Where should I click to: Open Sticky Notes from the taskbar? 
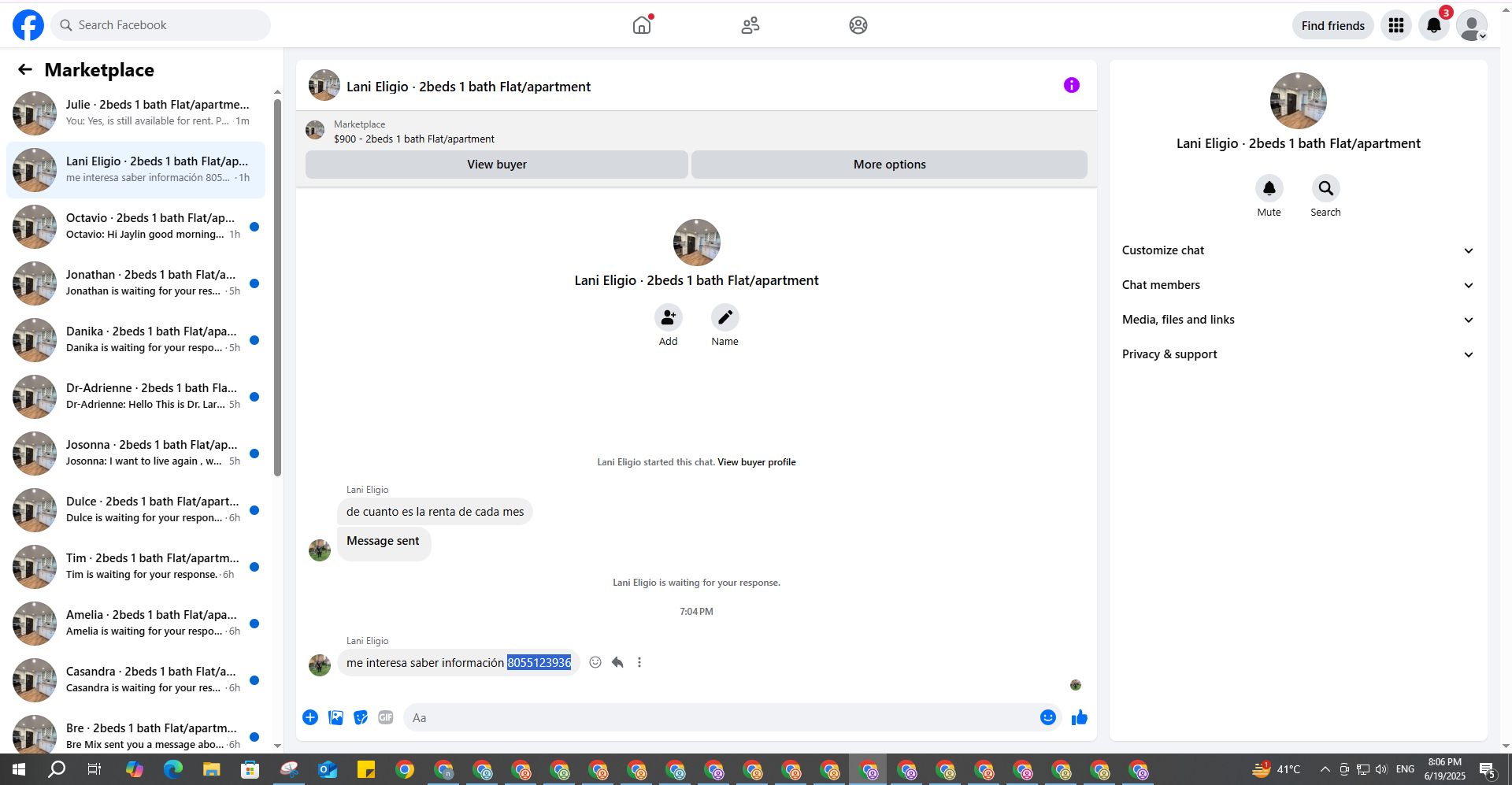click(365, 769)
